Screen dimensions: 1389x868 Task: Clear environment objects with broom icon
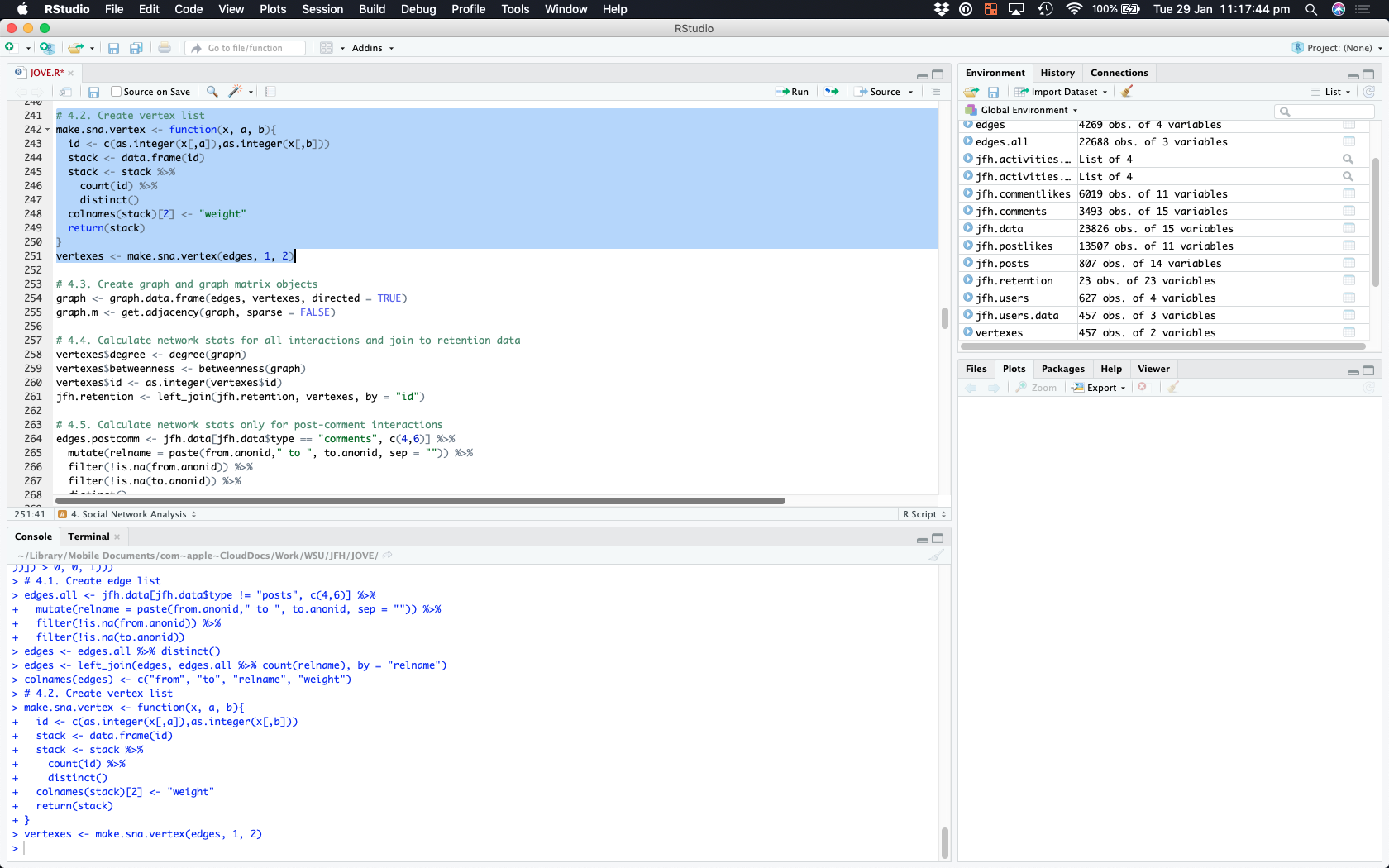pos(1127,92)
